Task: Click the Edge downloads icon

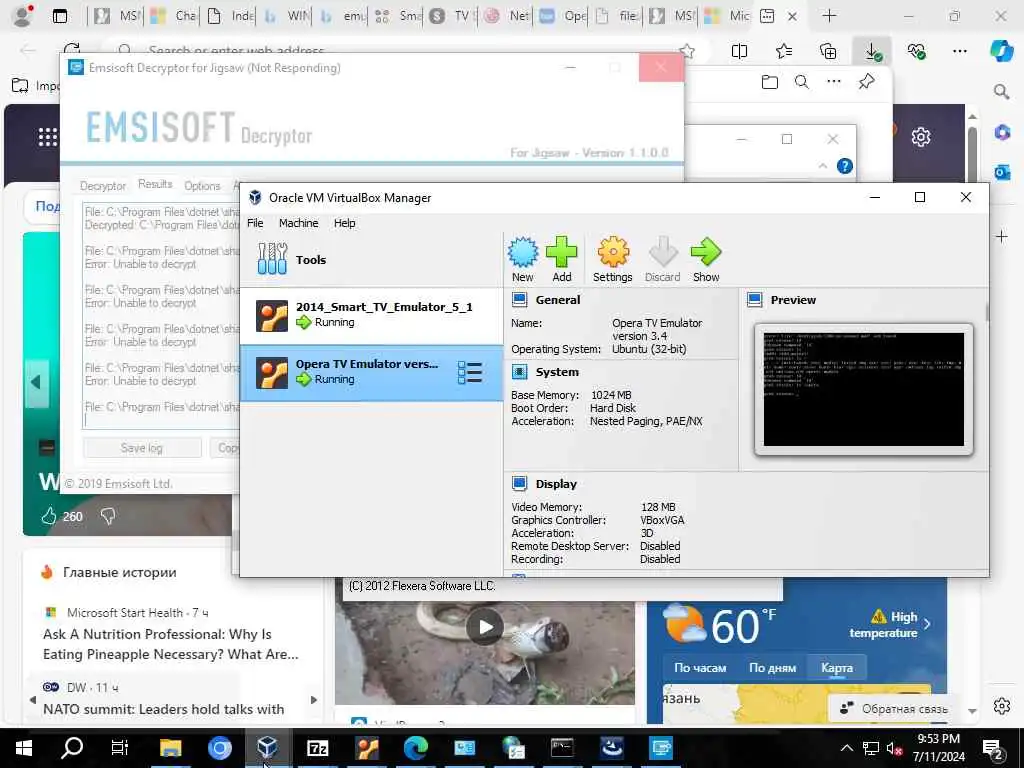Action: [872, 51]
